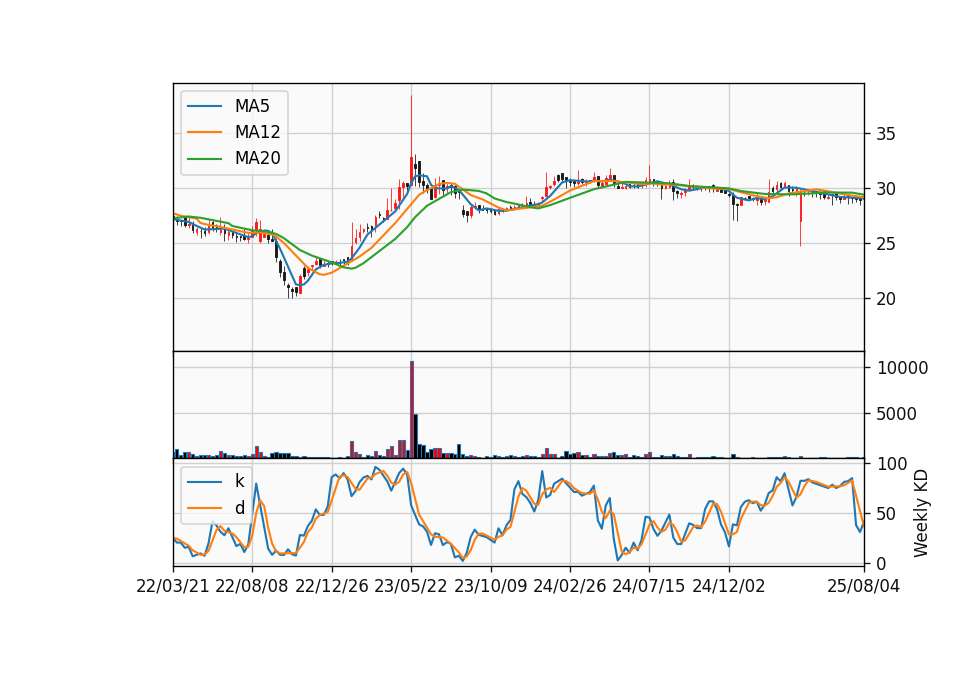Click the KD axis value 50

[885, 514]
